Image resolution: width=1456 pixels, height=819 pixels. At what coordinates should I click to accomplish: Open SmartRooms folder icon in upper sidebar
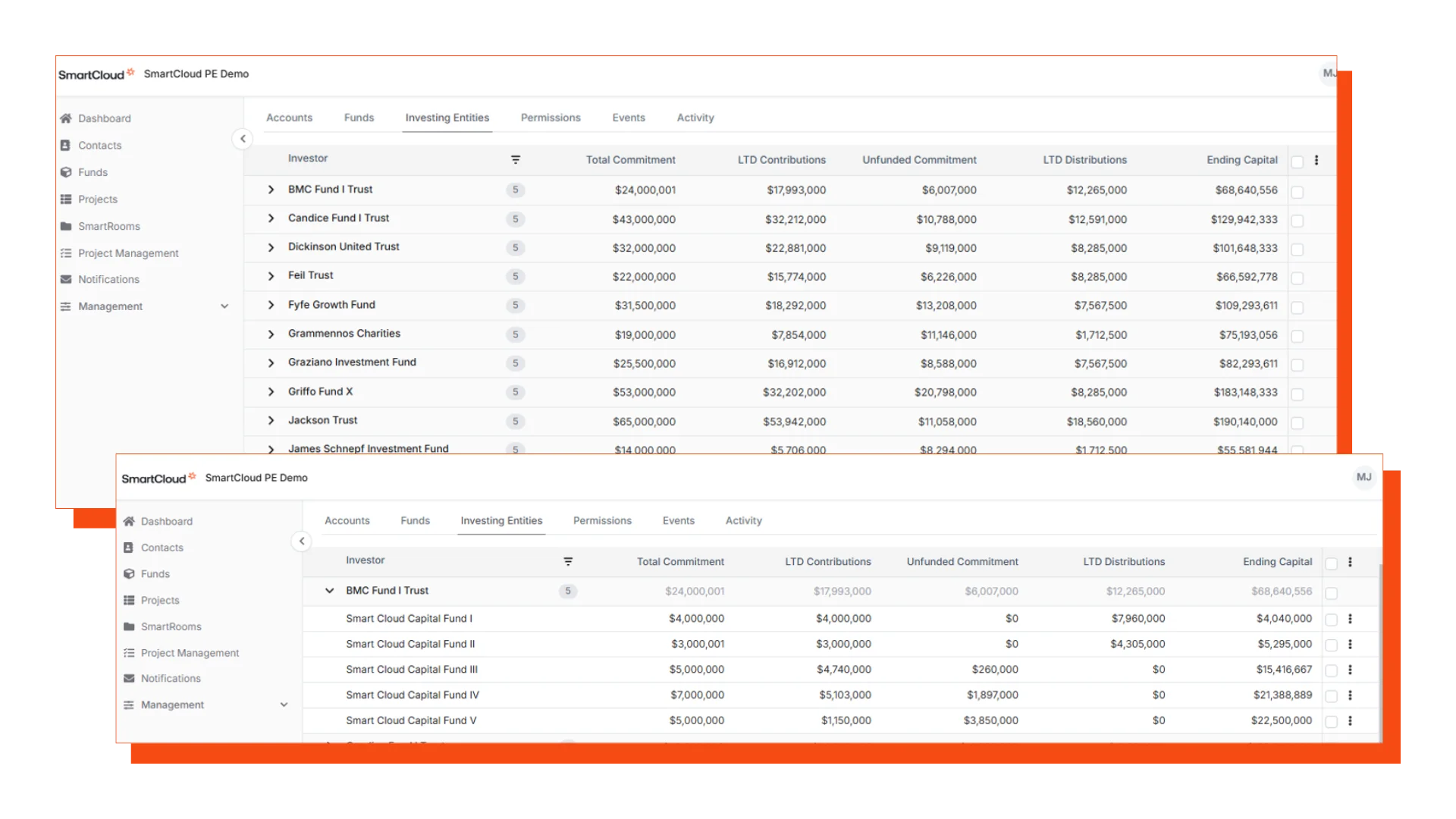pos(66,226)
